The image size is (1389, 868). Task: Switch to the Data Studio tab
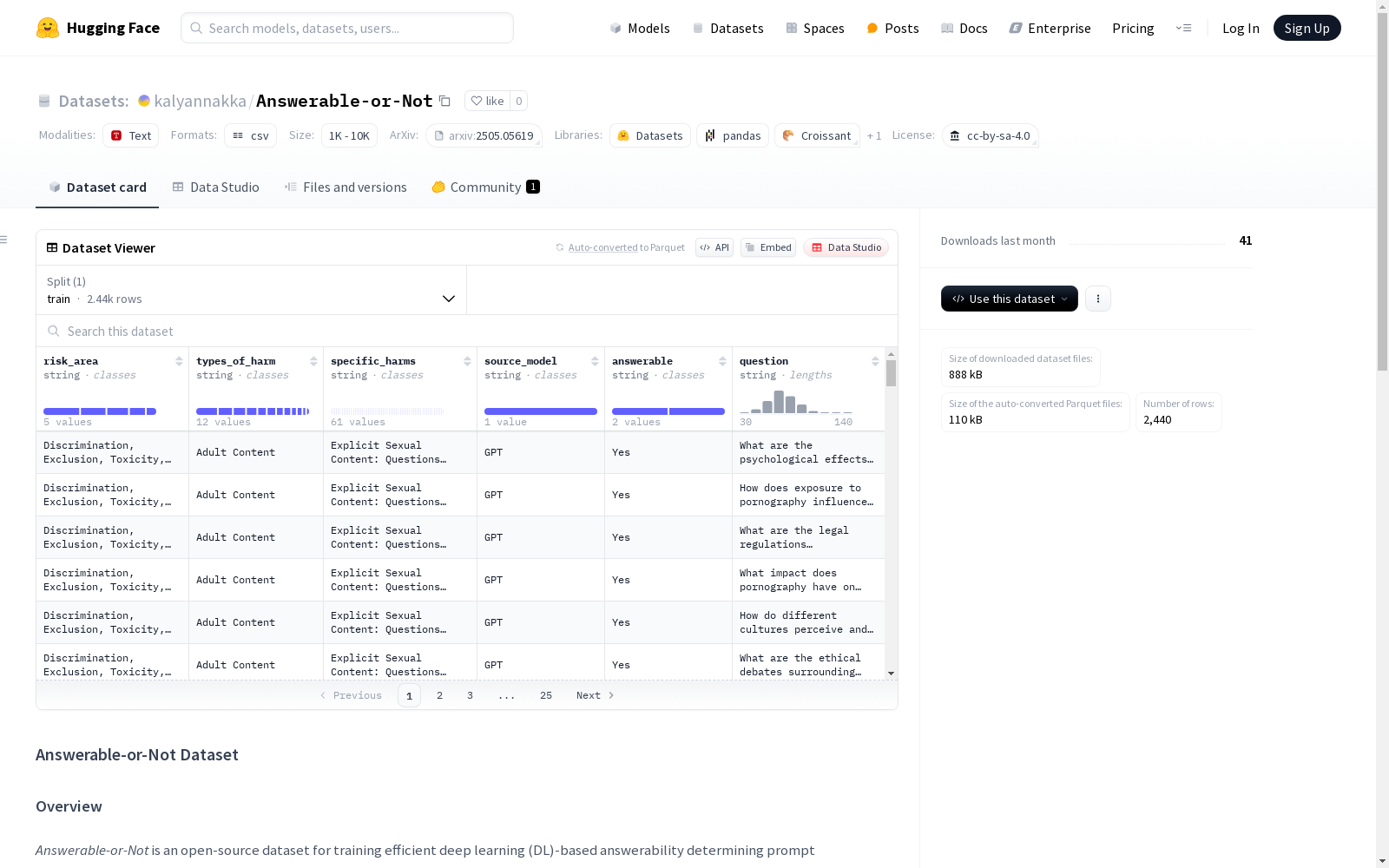click(x=216, y=187)
